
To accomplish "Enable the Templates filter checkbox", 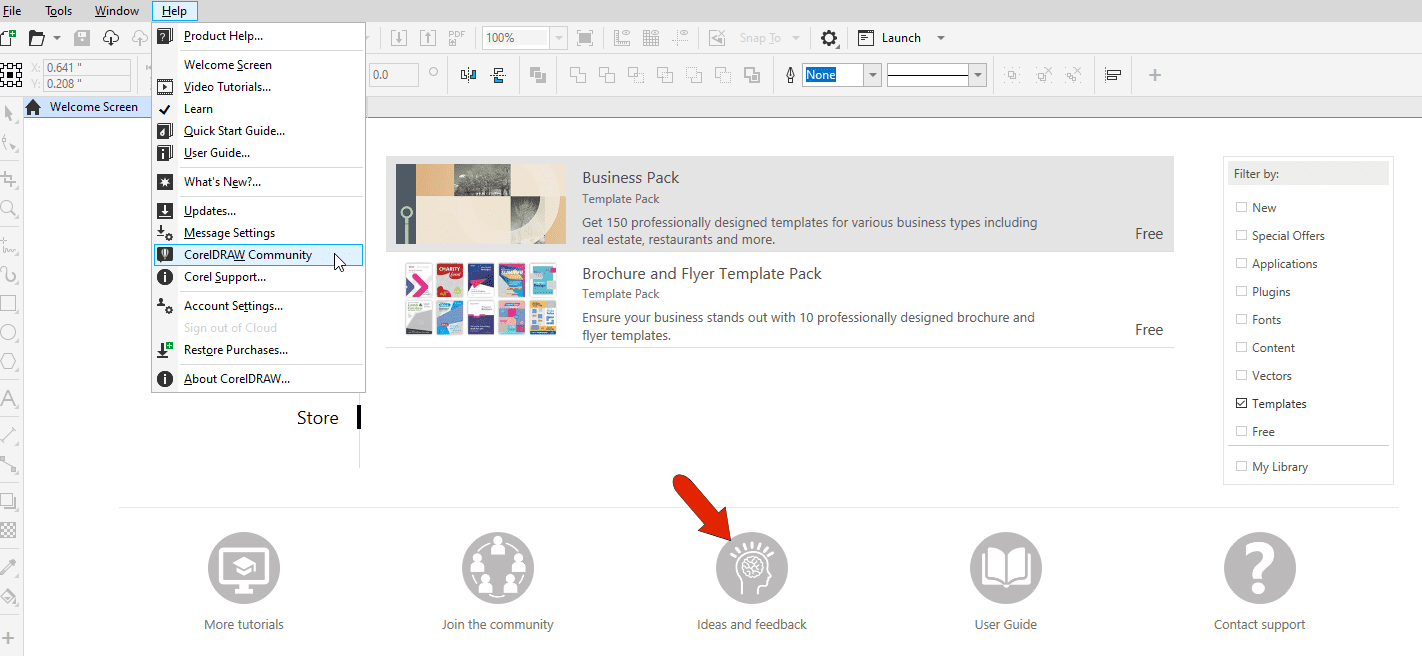I will click(x=1243, y=403).
